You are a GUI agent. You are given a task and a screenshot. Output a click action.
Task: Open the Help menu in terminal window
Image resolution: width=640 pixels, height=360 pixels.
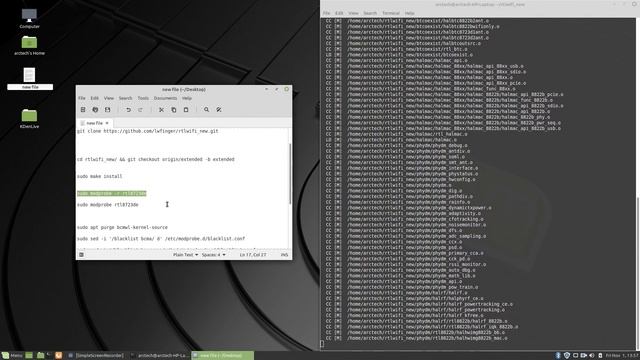click(x=410, y=13)
